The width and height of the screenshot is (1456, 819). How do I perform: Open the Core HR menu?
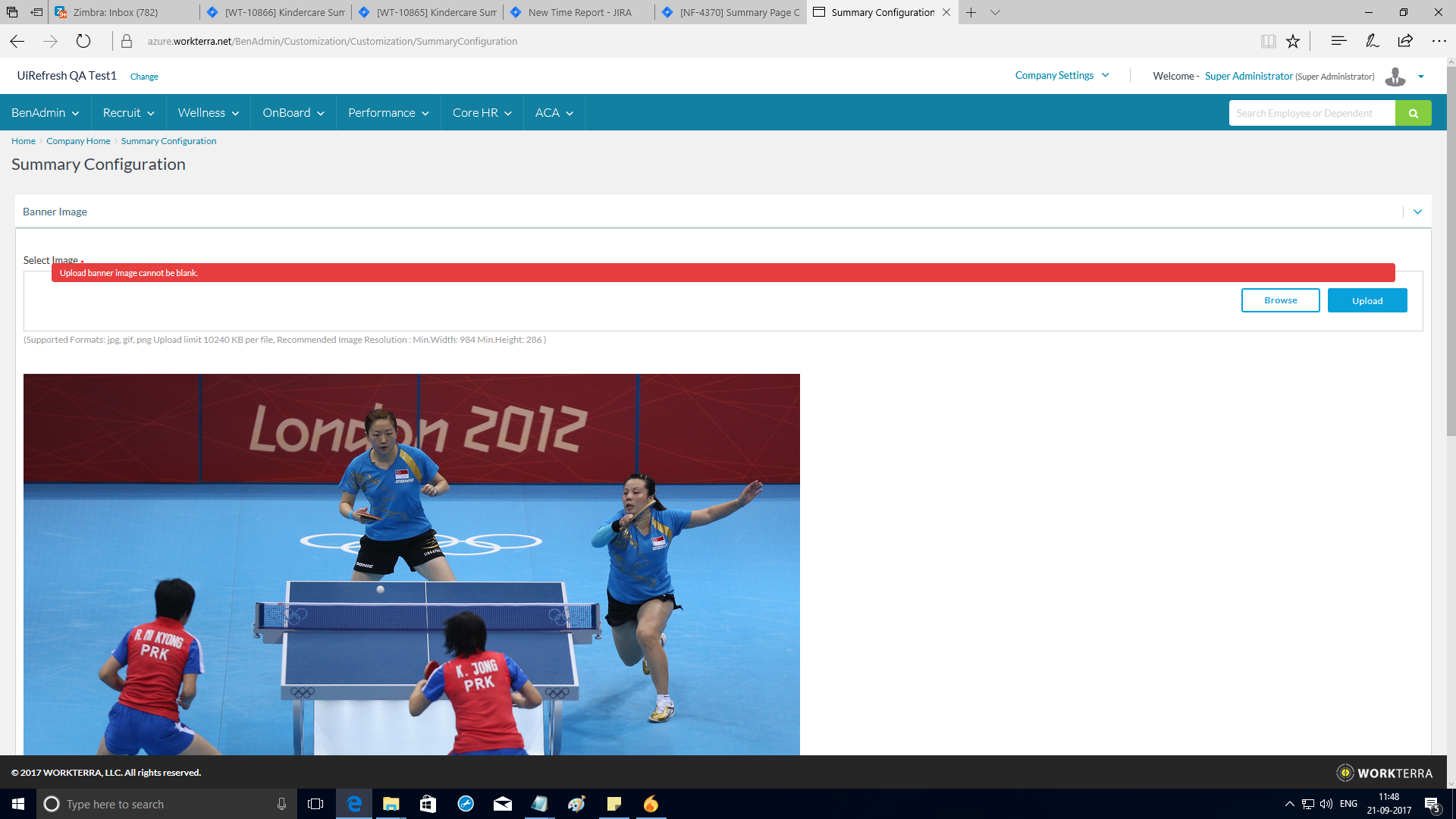click(x=482, y=112)
